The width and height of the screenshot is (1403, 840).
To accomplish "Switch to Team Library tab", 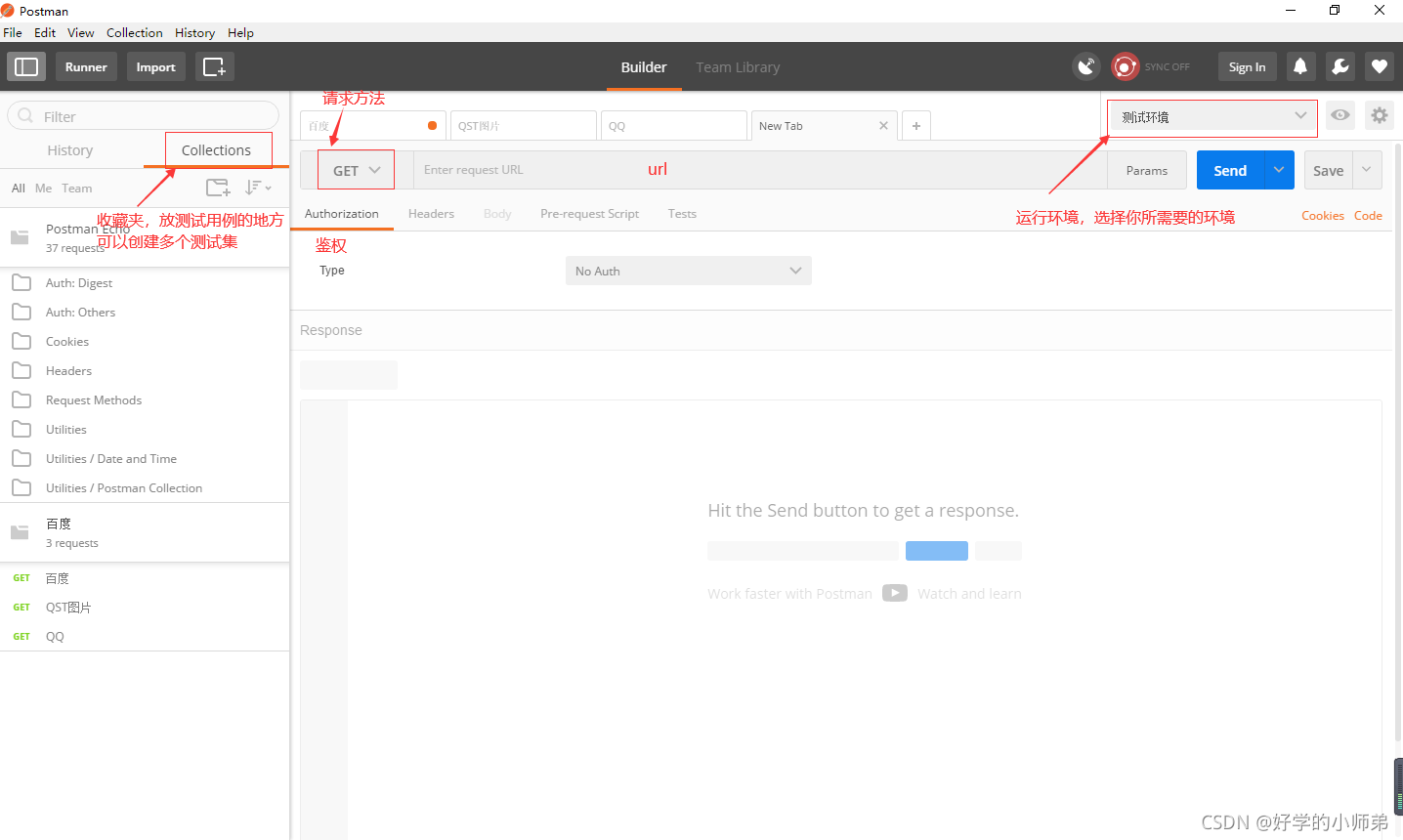I will pos(738,67).
